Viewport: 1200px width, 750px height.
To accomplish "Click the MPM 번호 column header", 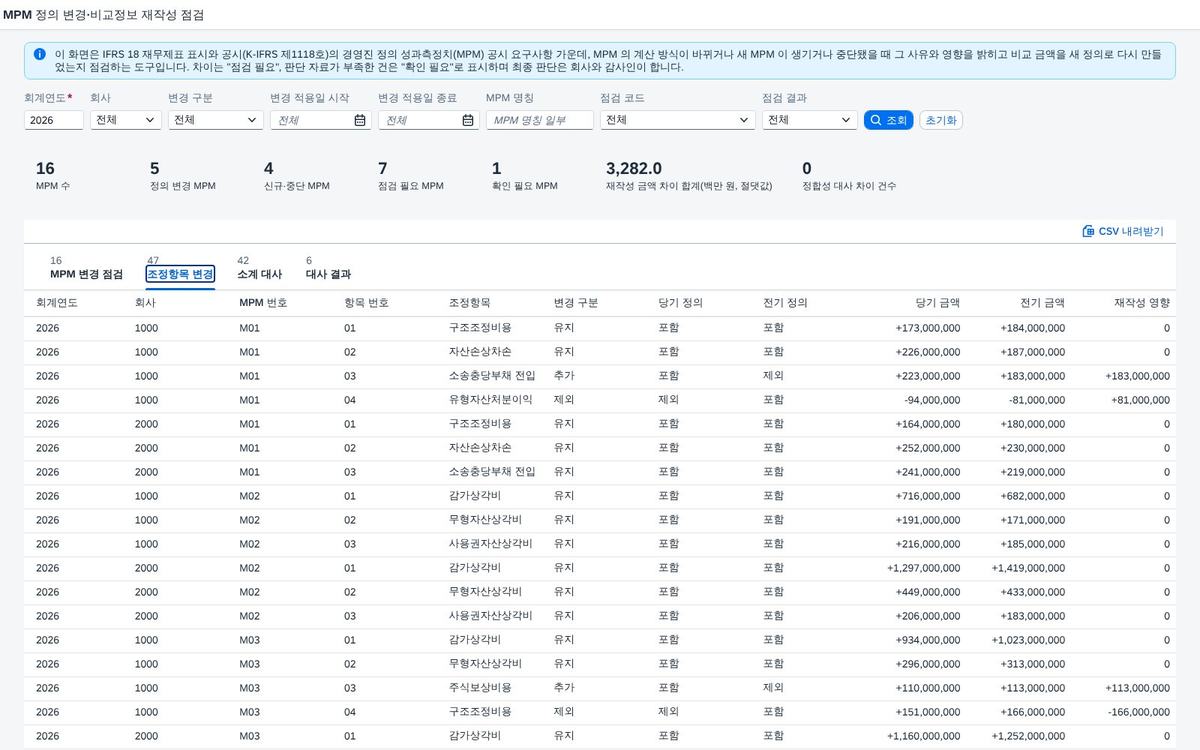I will click(x=263, y=303).
